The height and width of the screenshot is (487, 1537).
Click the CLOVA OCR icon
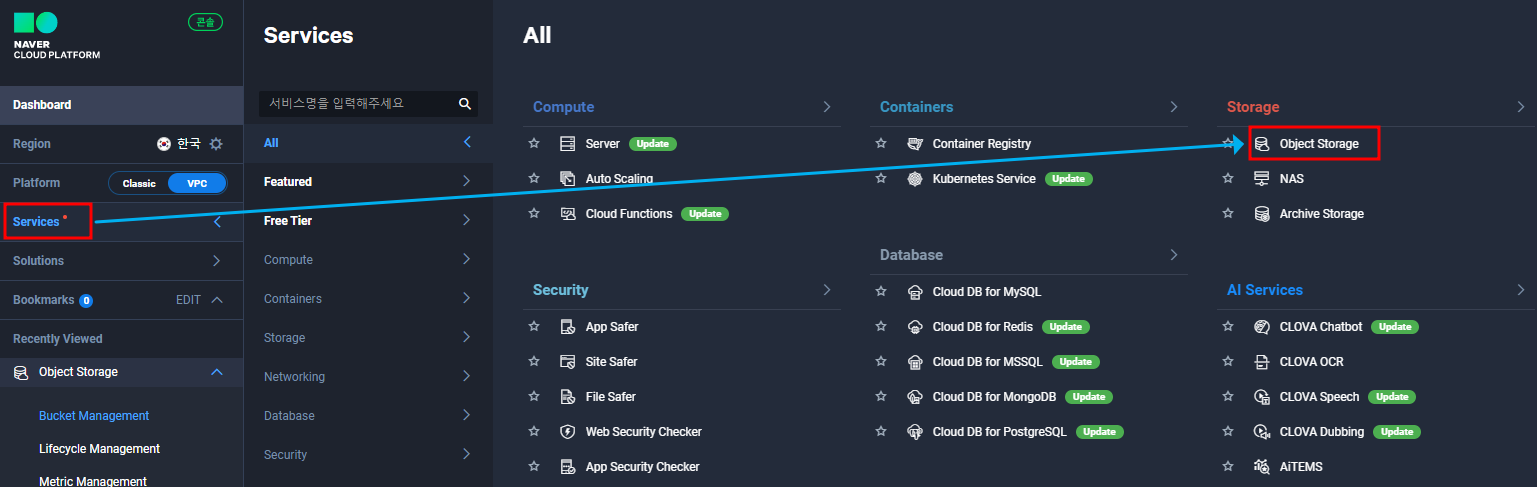[x=1261, y=362]
